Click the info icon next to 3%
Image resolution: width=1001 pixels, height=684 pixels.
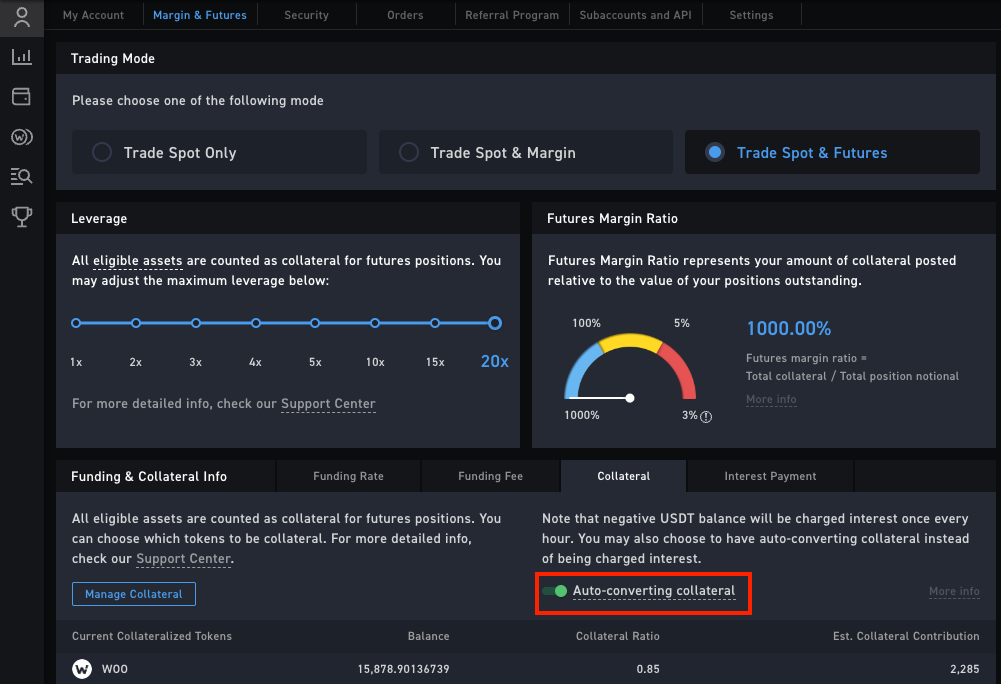[705, 416]
